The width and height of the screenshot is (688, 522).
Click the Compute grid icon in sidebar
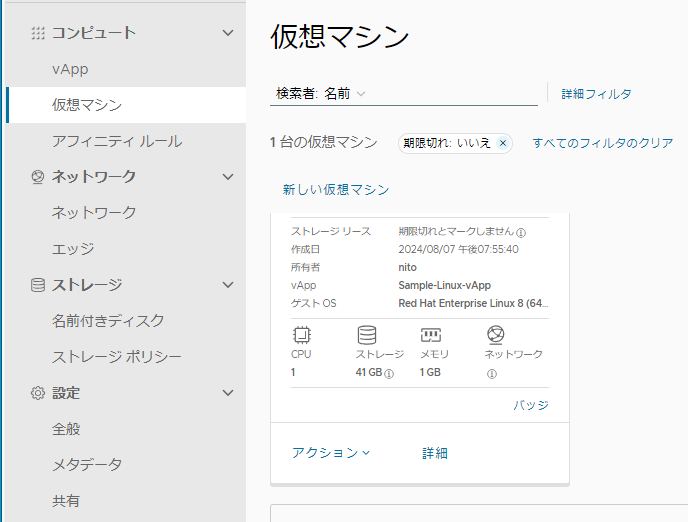[38, 33]
